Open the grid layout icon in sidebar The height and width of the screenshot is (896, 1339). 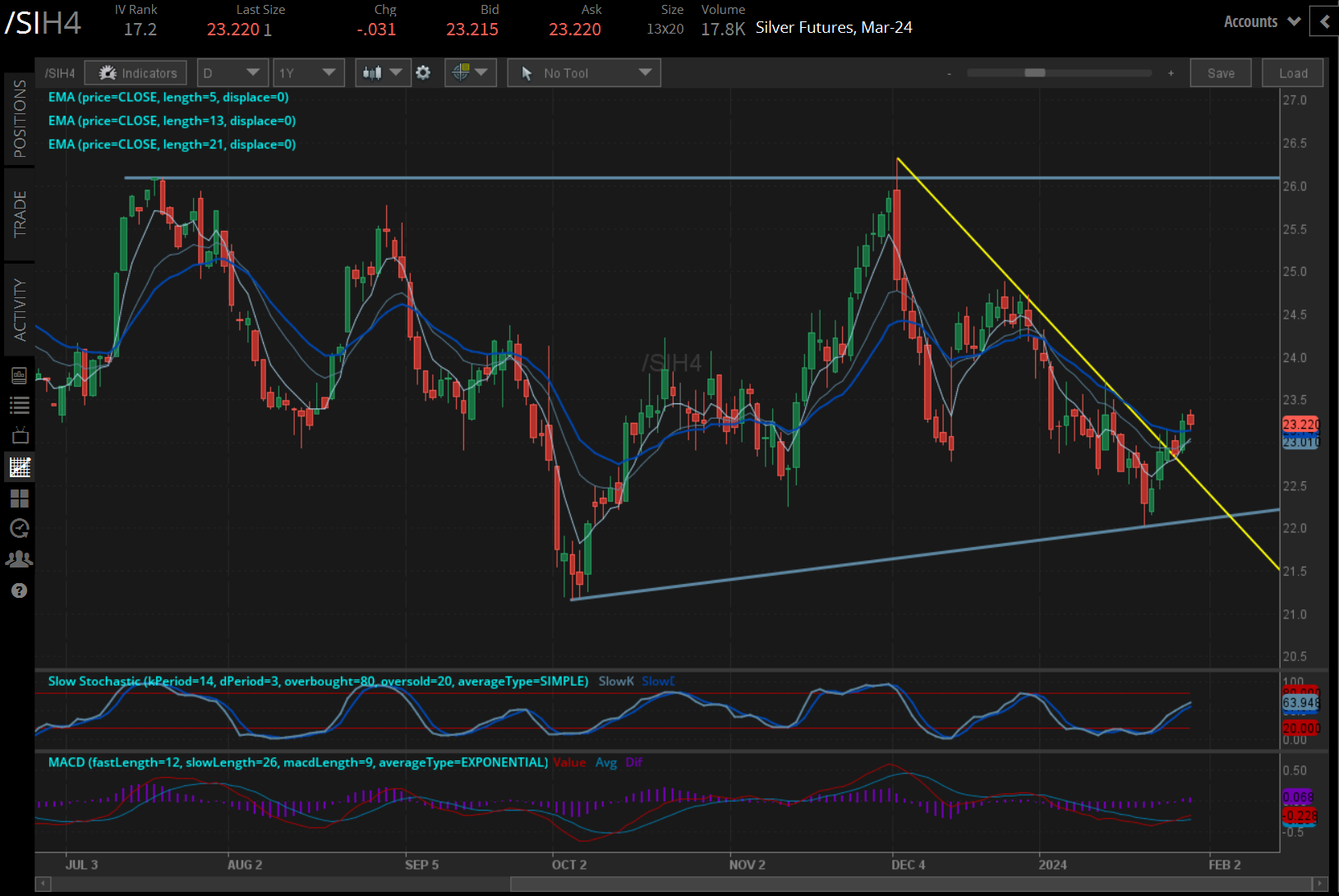click(20, 499)
